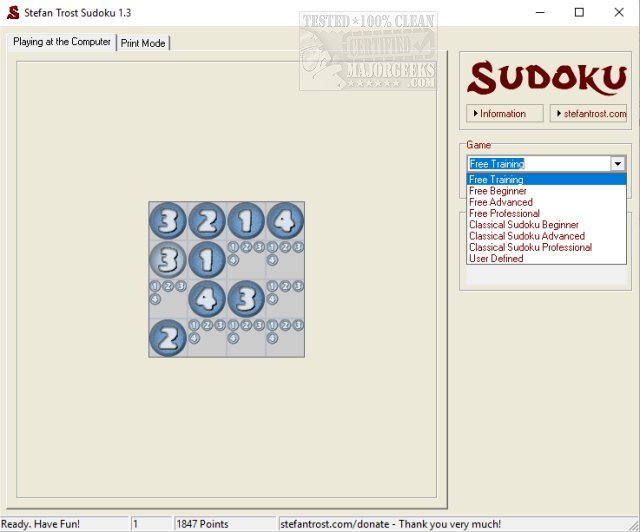Screen dimensions: 640x532
Task: Click the 1 stone in the second row
Action: point(207,260)
